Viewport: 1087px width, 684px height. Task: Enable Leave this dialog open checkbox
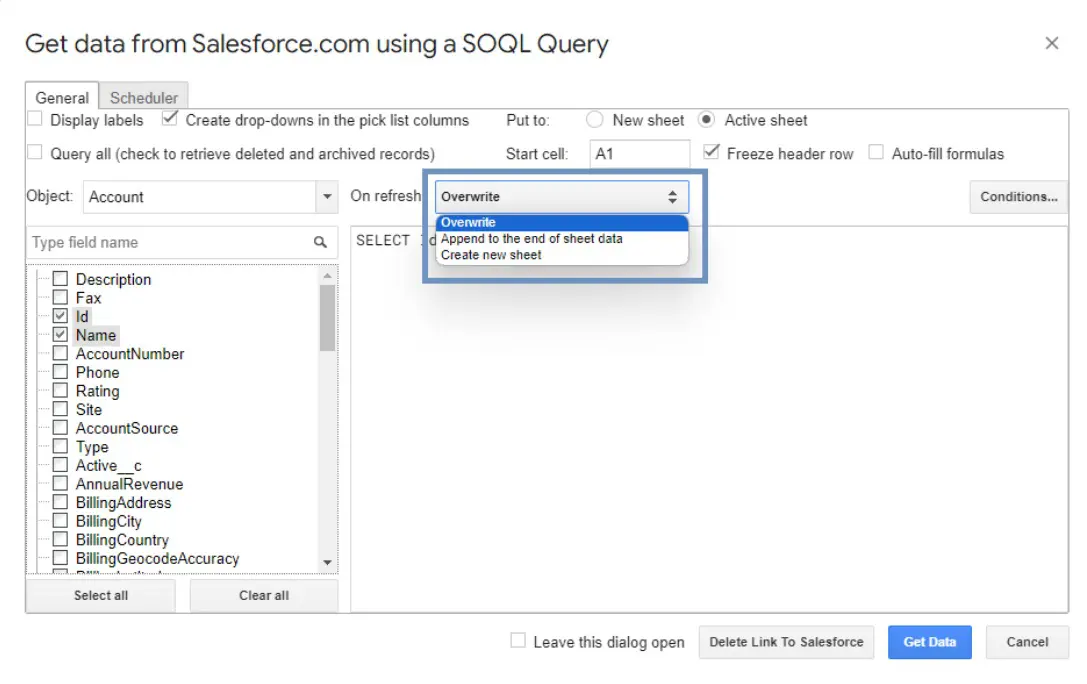pyautogui.click(x=518, y=641)
